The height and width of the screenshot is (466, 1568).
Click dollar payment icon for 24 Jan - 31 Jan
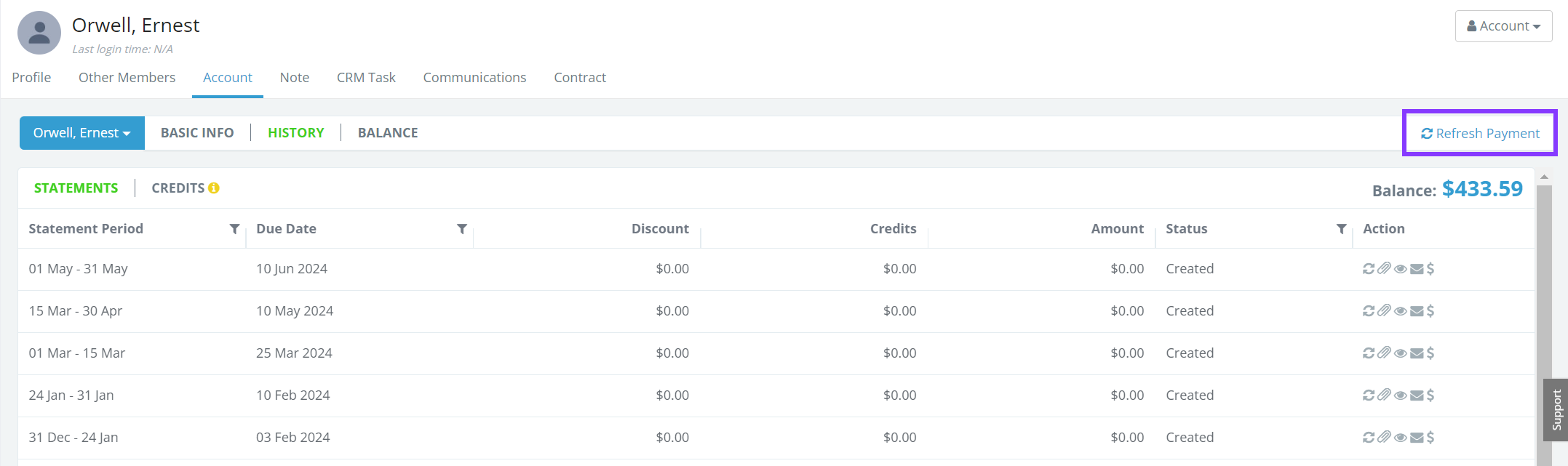1430,395
